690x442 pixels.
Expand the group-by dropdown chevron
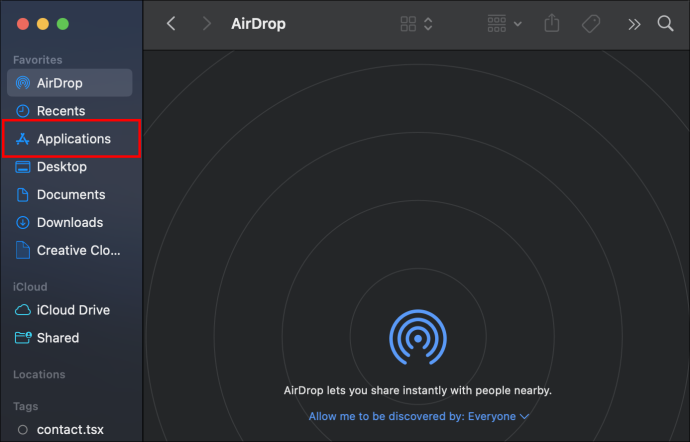click(x=518, y=24)
